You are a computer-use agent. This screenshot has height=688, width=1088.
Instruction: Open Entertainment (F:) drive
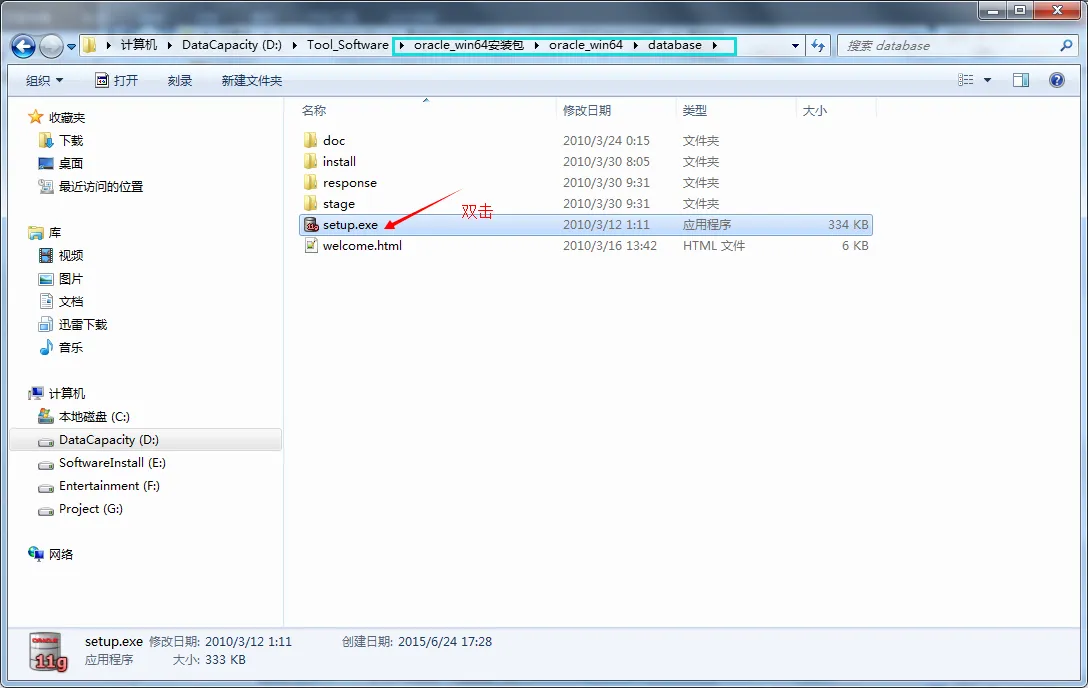[109, 485]
